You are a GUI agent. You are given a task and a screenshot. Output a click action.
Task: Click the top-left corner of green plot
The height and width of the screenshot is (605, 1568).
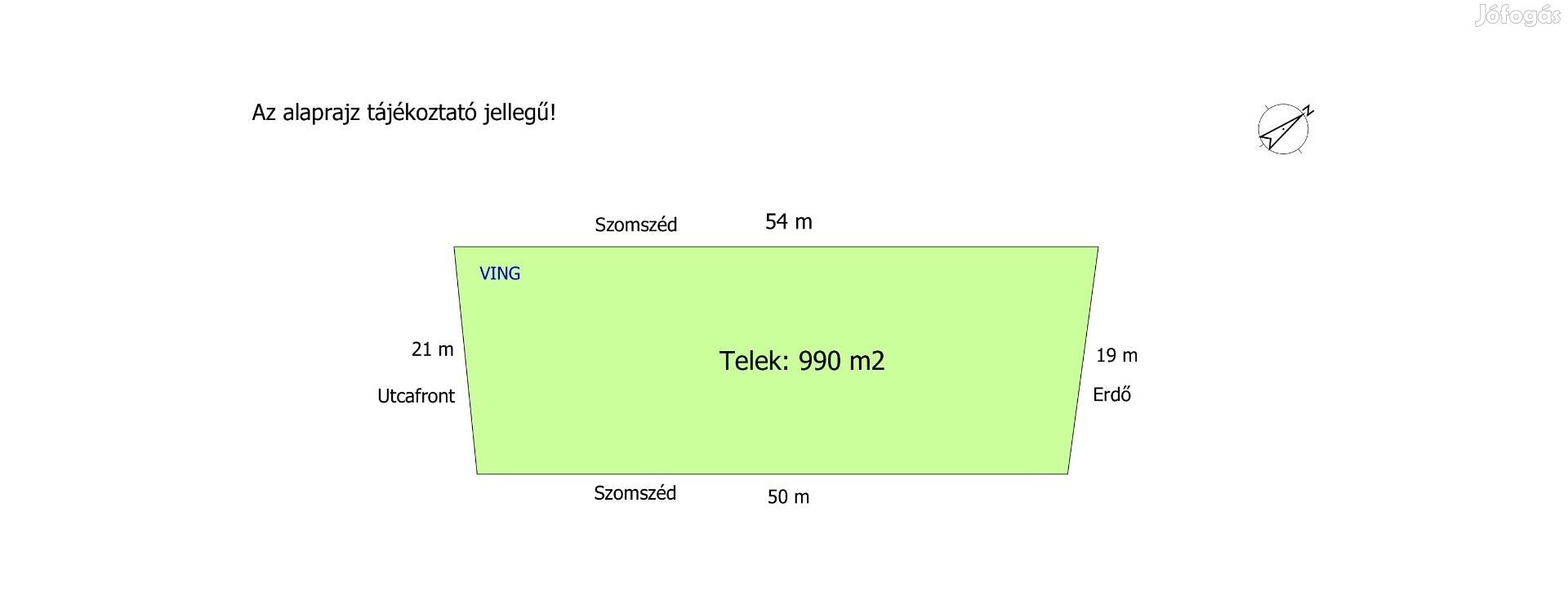pos(456,247)
